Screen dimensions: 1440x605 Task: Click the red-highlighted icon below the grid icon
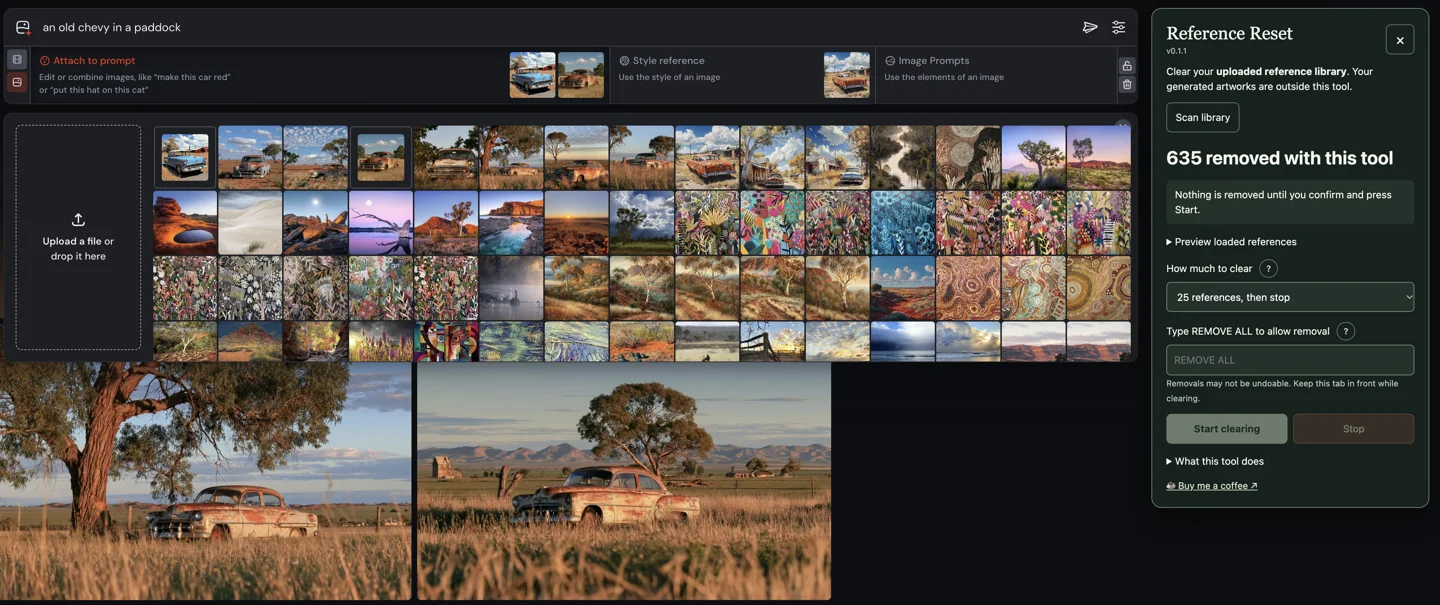17,82
